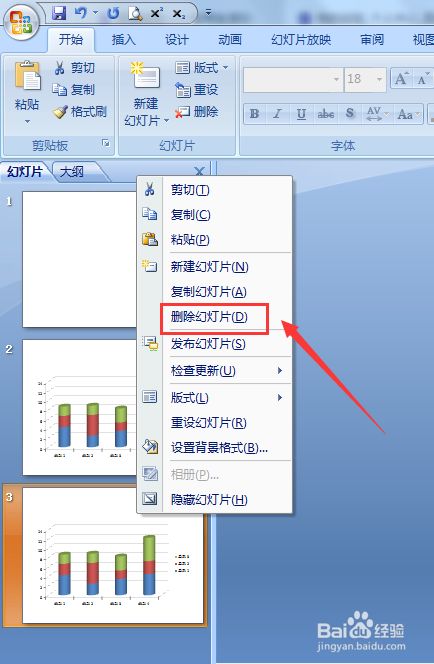Toggle Bold formatting
The width and height of the screenshot is (434, 664).
click(254, 113)
